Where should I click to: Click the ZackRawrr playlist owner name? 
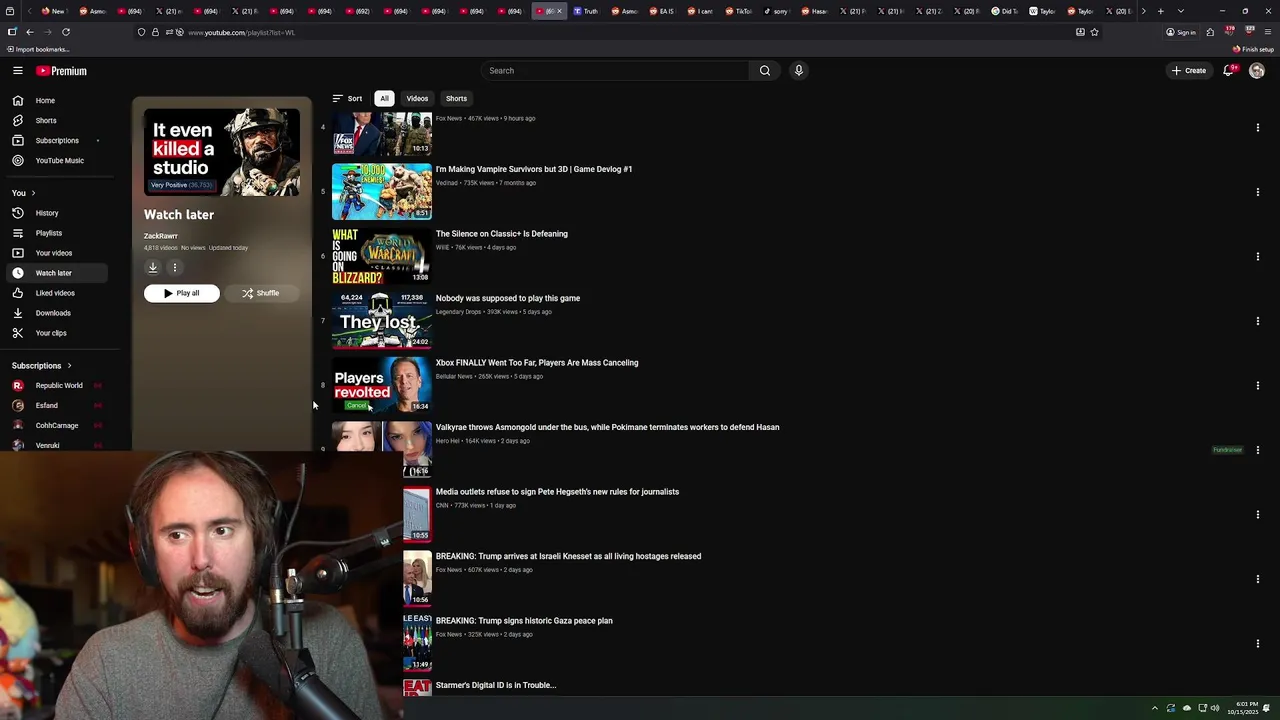[x=161, y=236]
